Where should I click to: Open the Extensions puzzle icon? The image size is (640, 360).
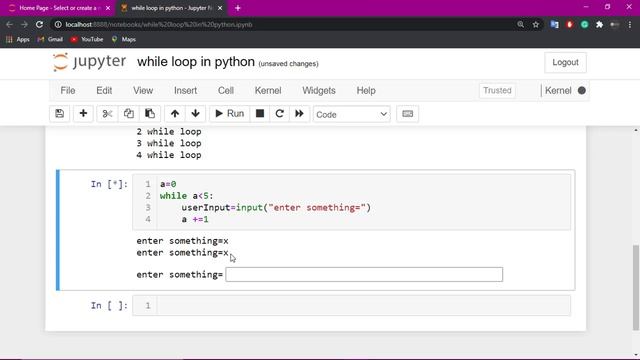click(599, 24)
